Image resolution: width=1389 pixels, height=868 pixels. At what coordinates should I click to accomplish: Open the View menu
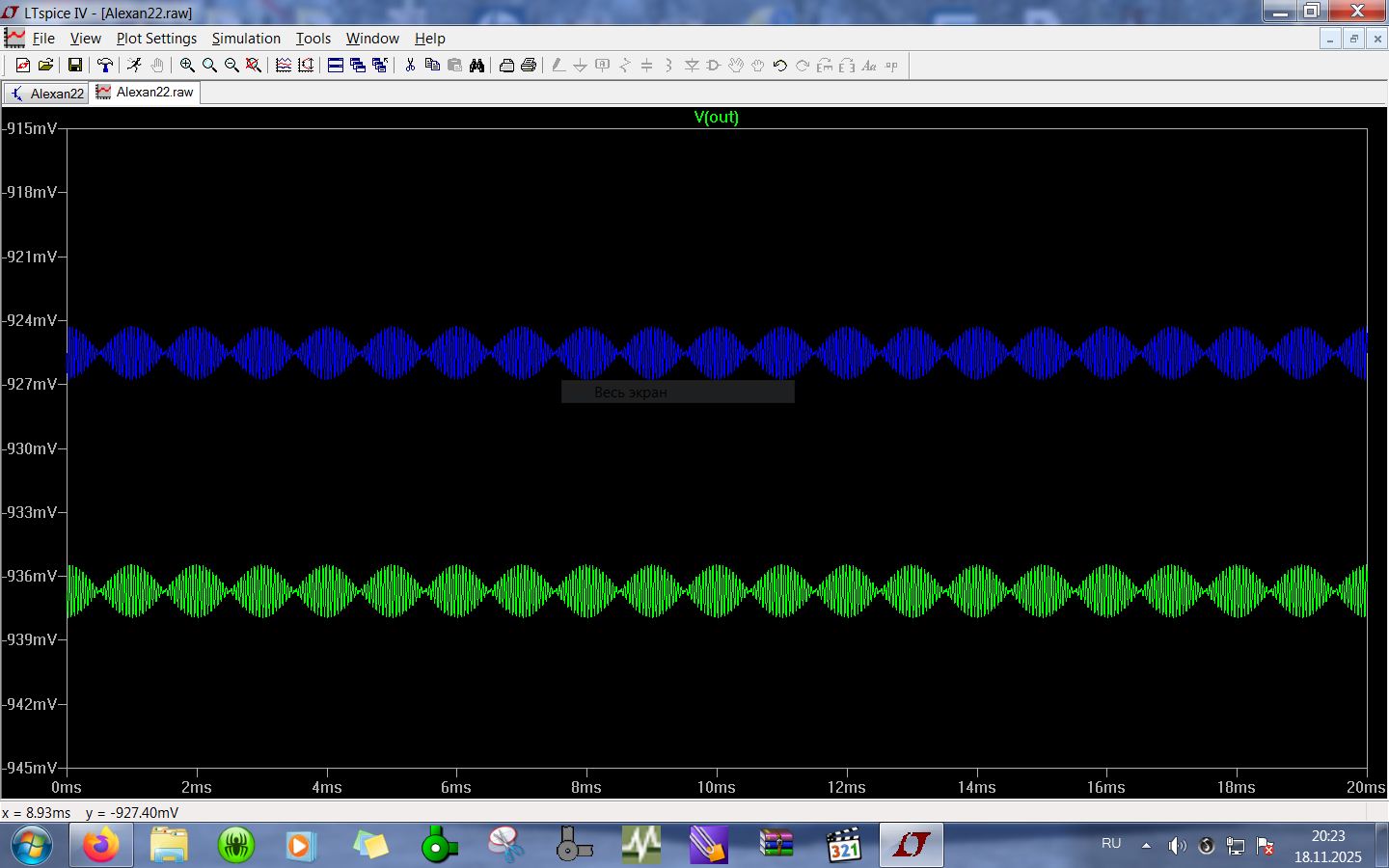pyautogui.click(x=86, y=39)
